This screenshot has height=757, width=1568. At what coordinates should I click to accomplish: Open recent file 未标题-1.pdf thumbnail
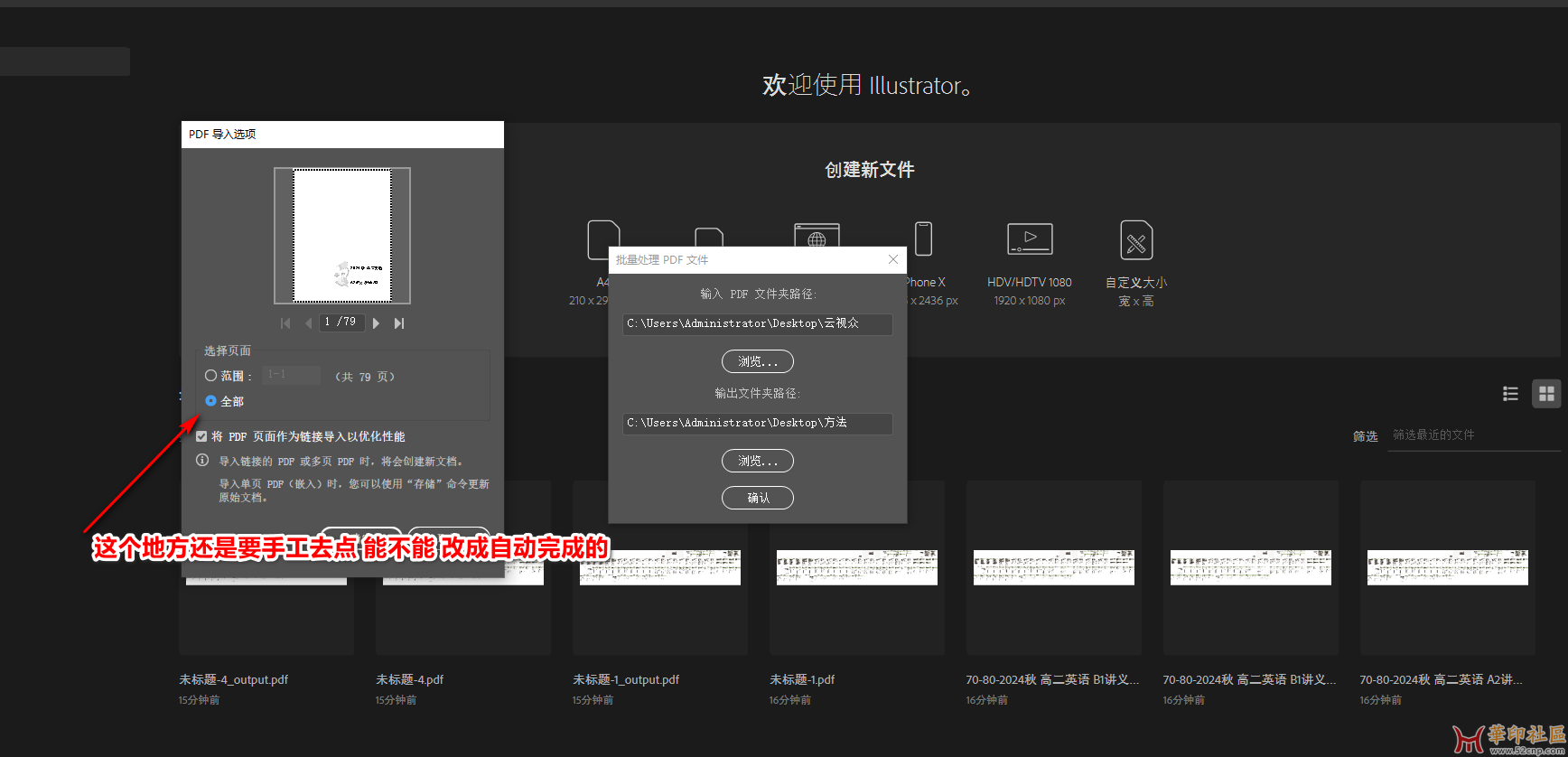tap(857, 567)
